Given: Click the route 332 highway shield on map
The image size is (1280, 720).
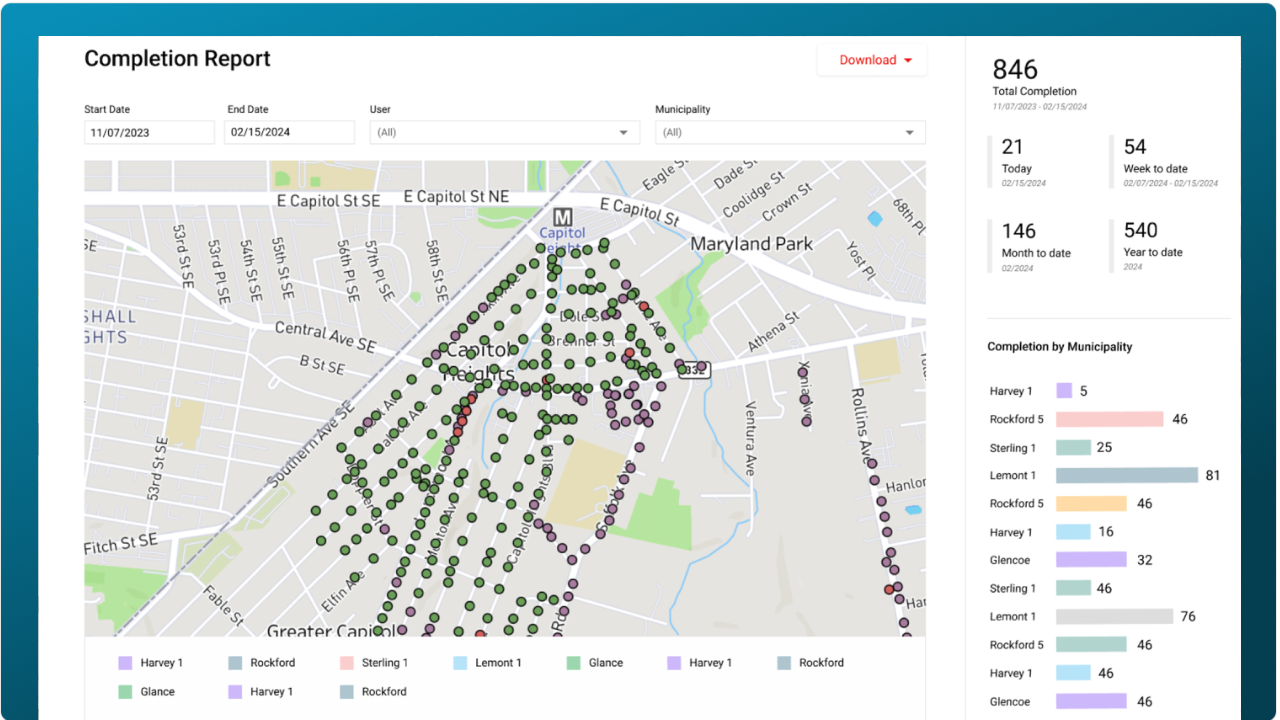Looking at the screenshot, I should (x=694, y=370).
